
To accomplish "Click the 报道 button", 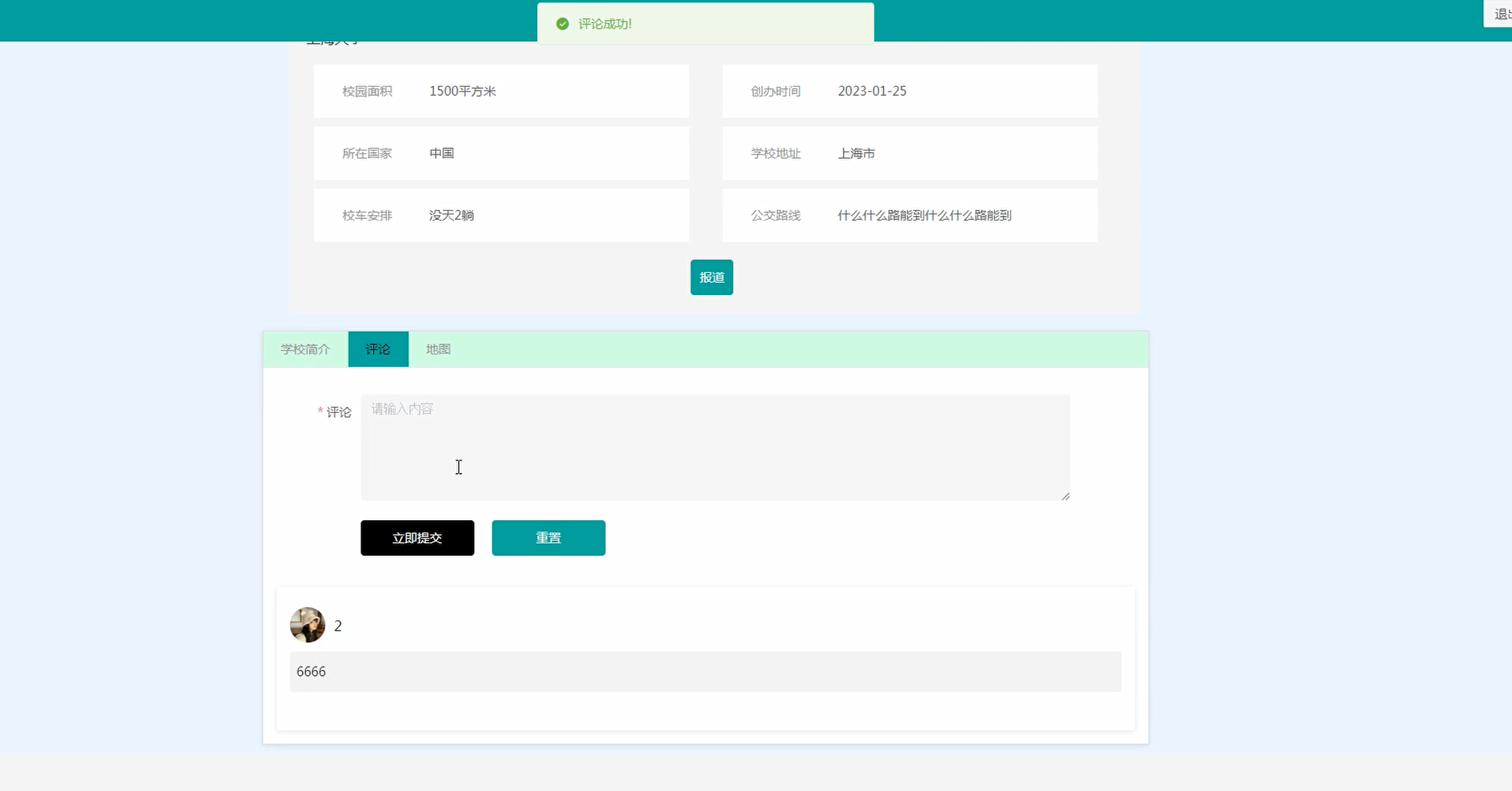I will click(711, 277).
